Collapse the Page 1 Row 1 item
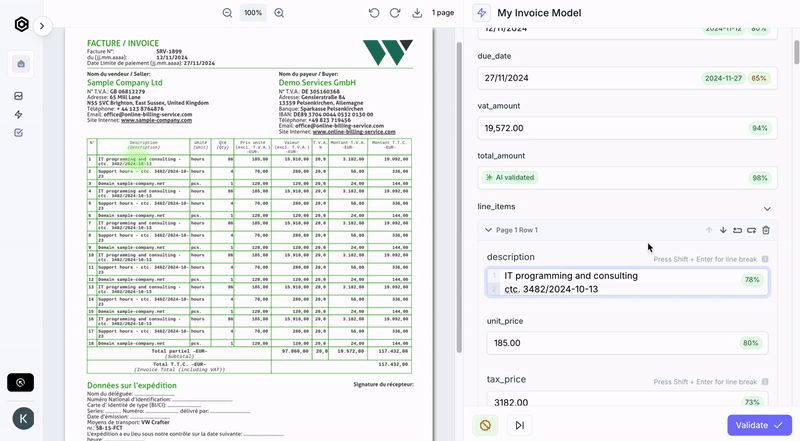The height and width of the screenshot is (441, 800). (x=488, y=230)
